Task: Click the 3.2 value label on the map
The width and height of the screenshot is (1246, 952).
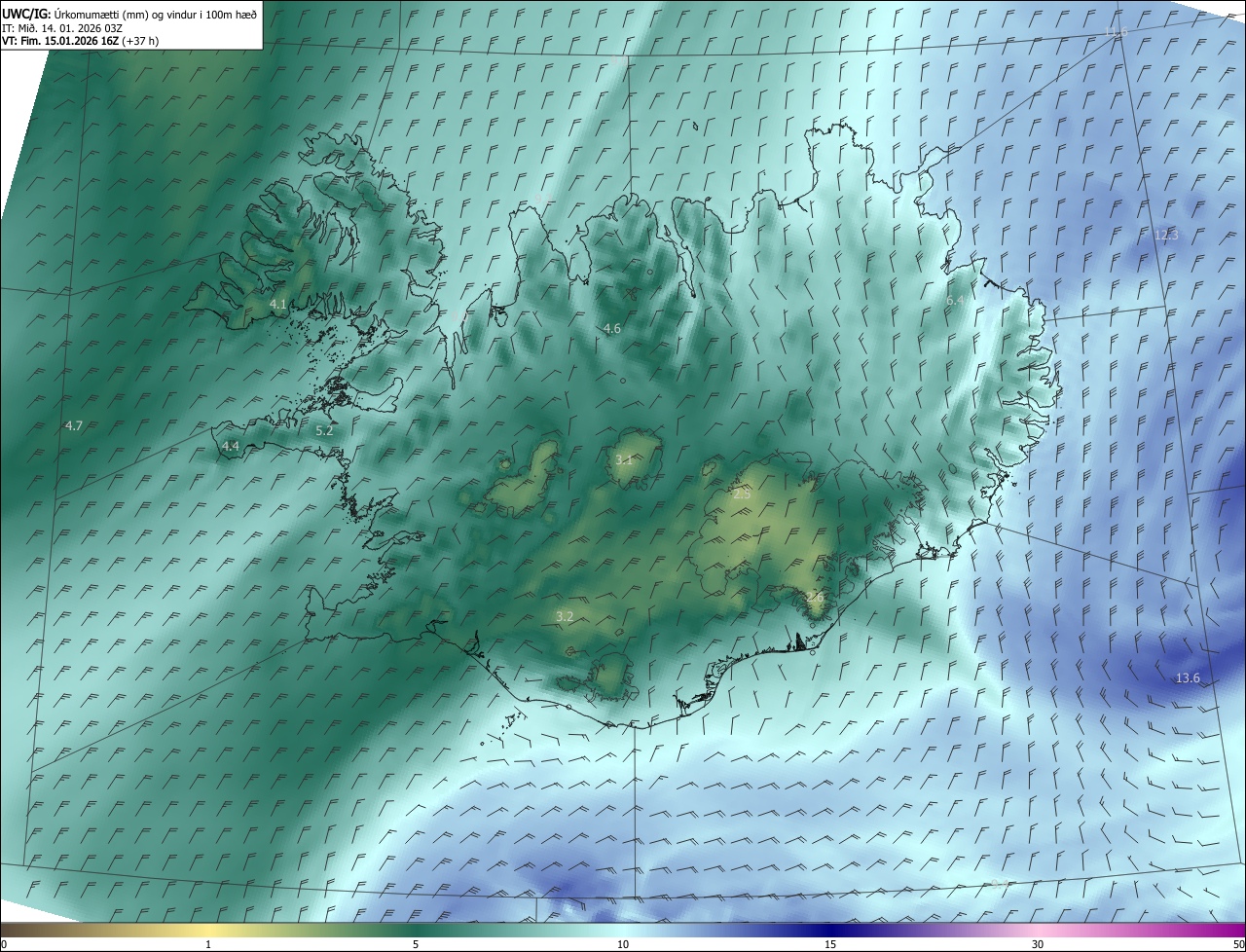Action: (x=565, y=616)
